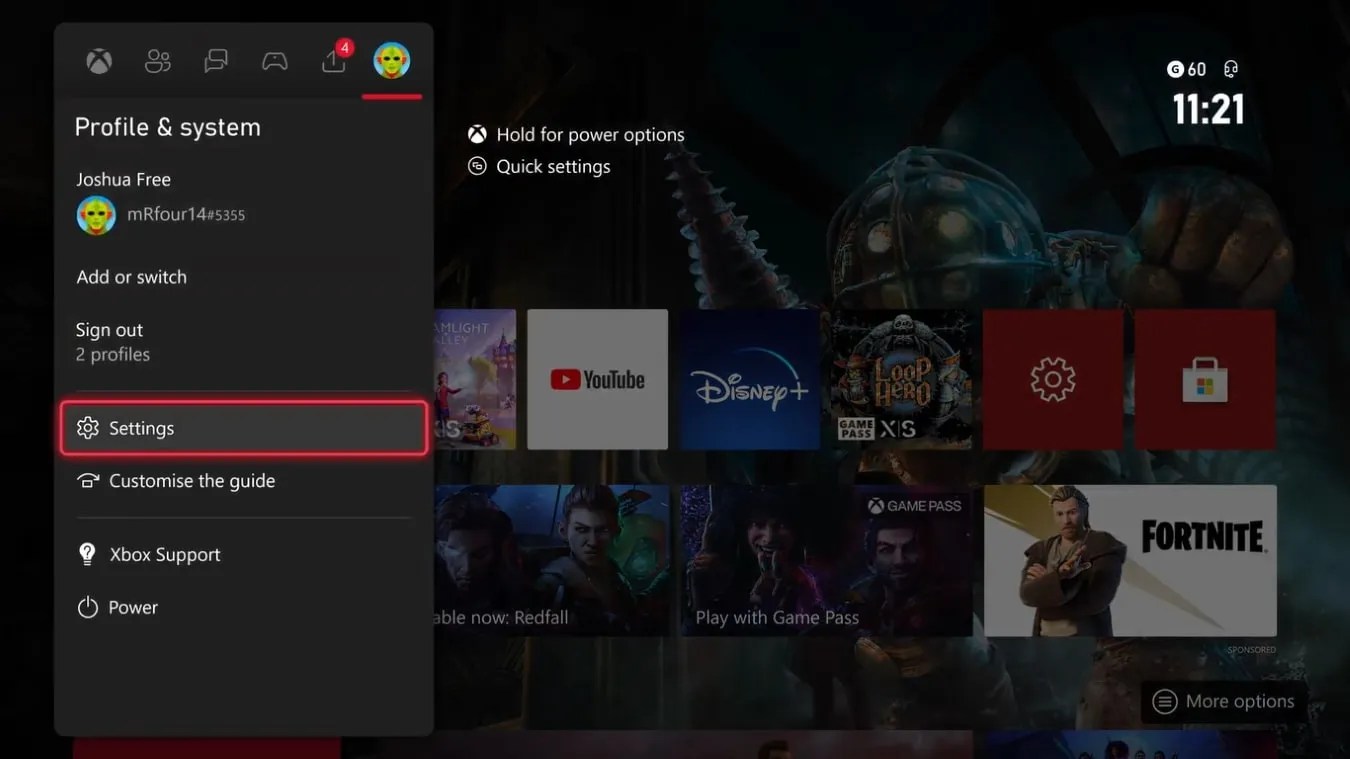Viewport: 1350px width, 759px height.
Task: Open the Microsoft Store tile
Action: (x=1204, y=379)
